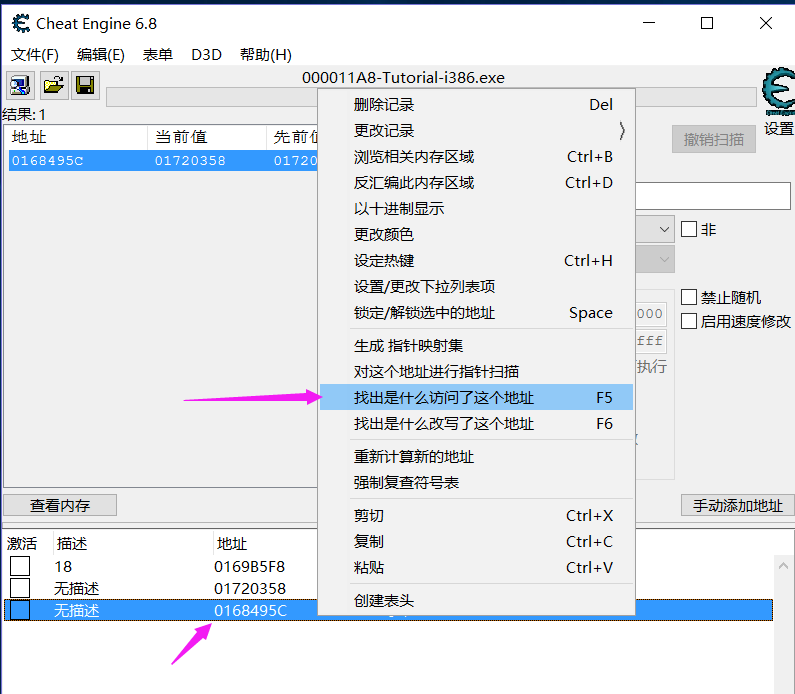This screenshot has width=795, height=694.
Task: Enable the 启用速度修改 checkbox
Action: [x=689, y=321]
